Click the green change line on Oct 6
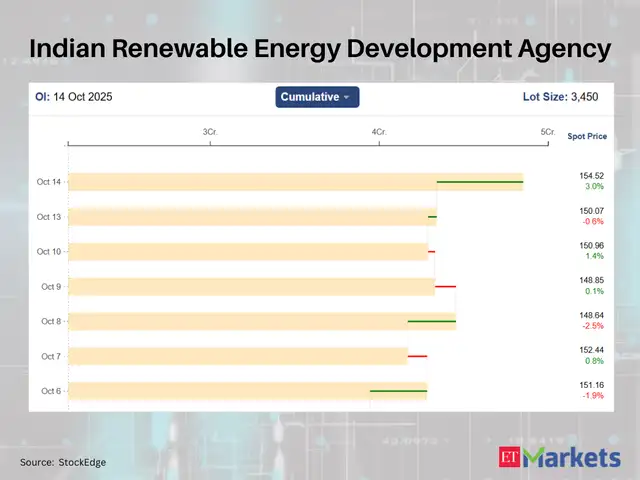The image size is (640, 480). pos(398,391)
